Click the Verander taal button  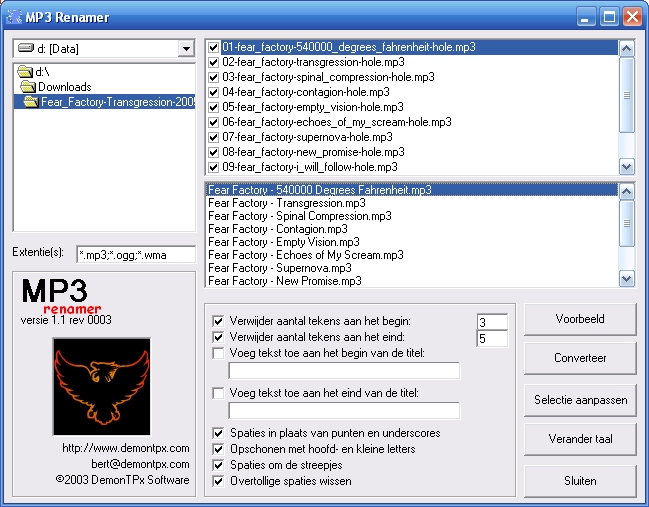coord(580,439)
